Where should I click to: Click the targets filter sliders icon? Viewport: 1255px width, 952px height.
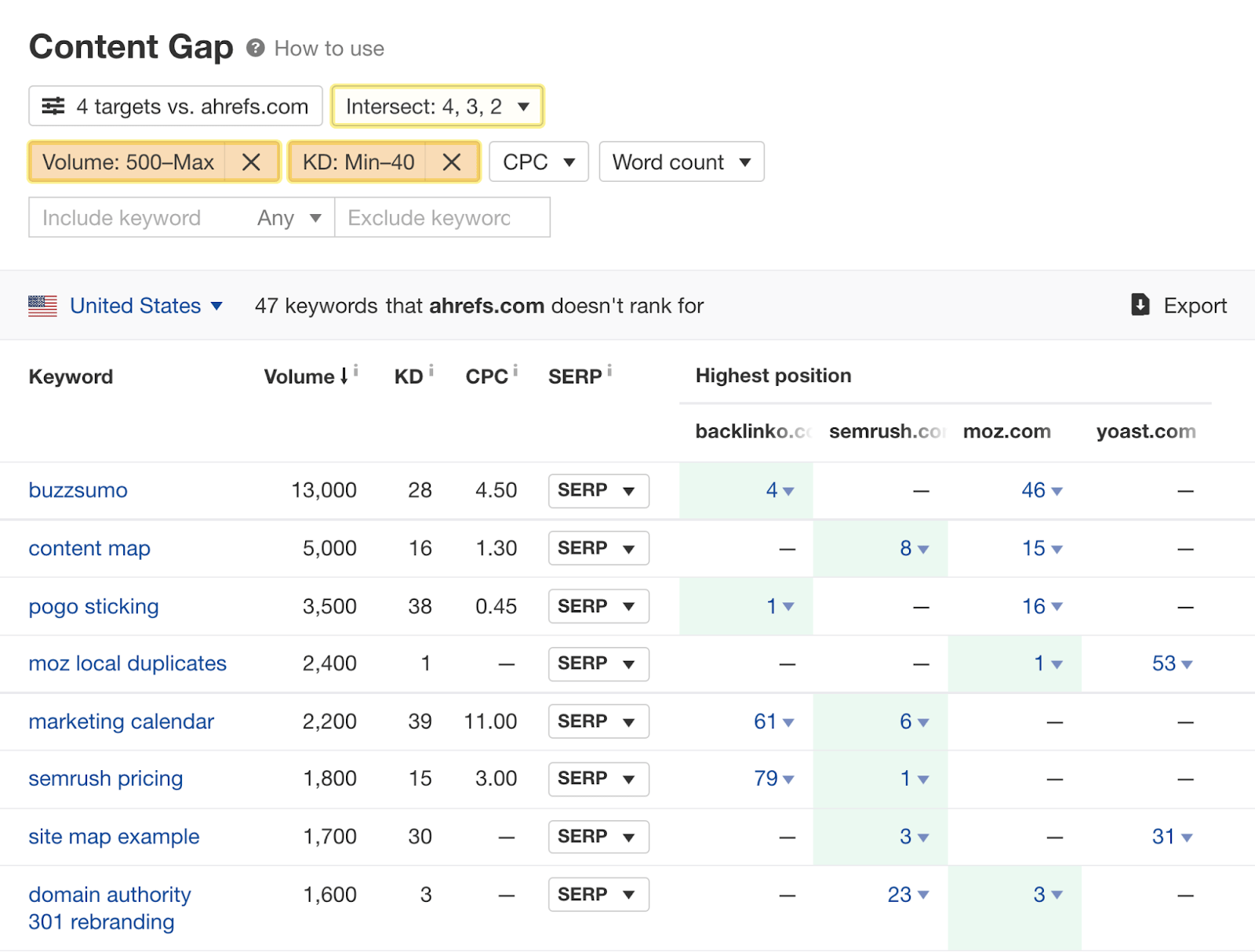pyautogui.click(x=53, y=107)
